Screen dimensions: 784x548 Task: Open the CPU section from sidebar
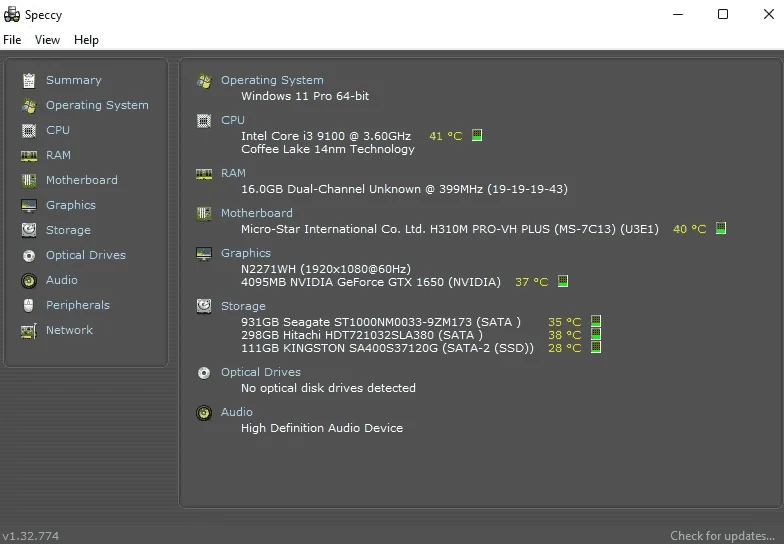click(58, 130)
